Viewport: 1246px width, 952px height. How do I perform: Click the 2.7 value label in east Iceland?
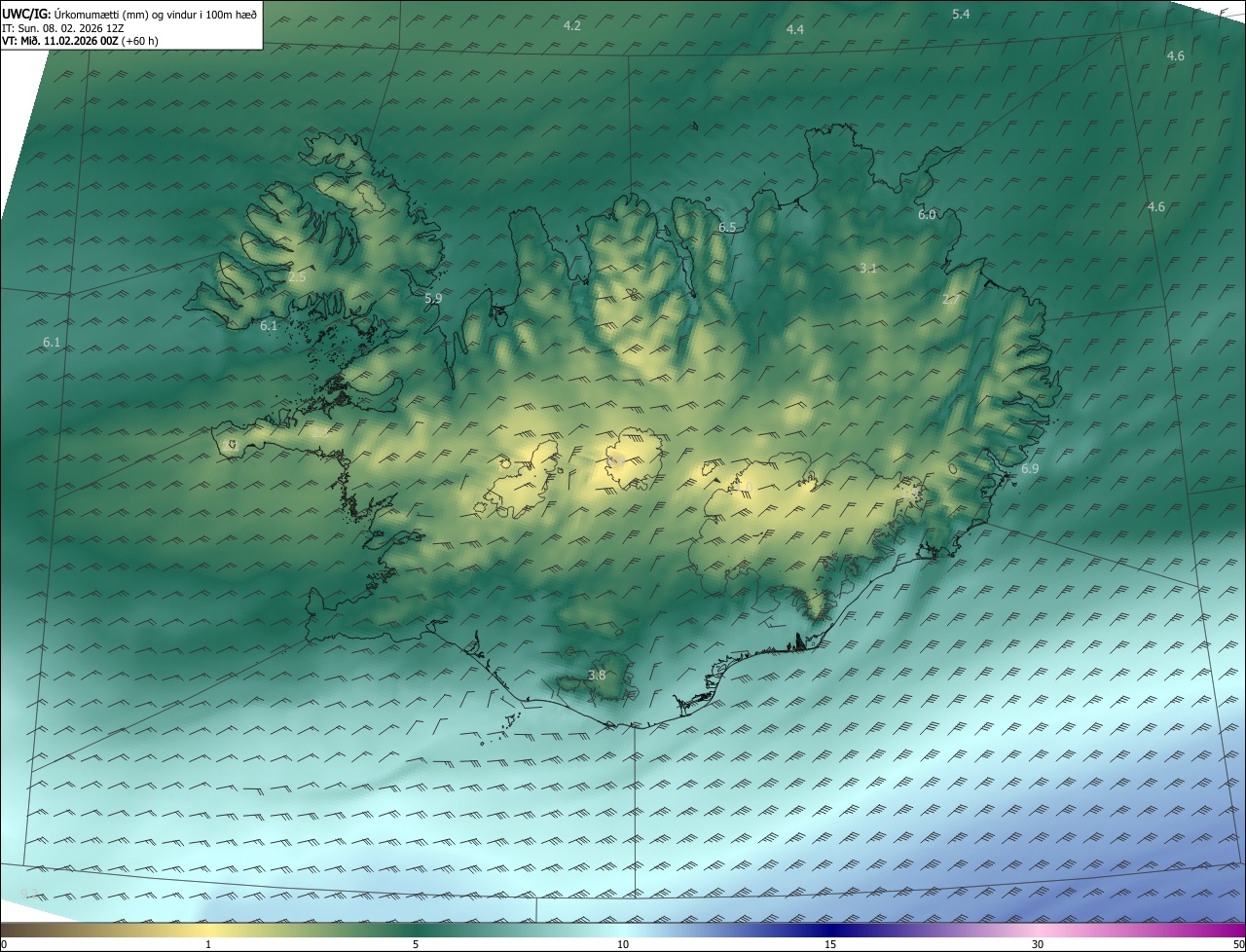coord(950,299)
